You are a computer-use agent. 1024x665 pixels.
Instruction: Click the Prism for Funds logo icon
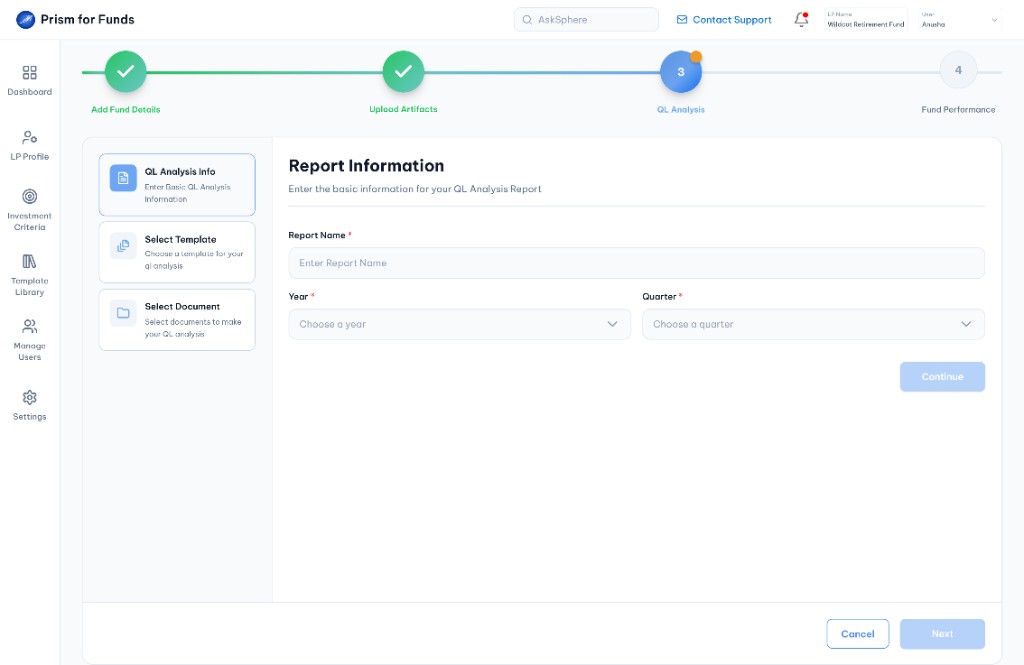pos(25,20)
